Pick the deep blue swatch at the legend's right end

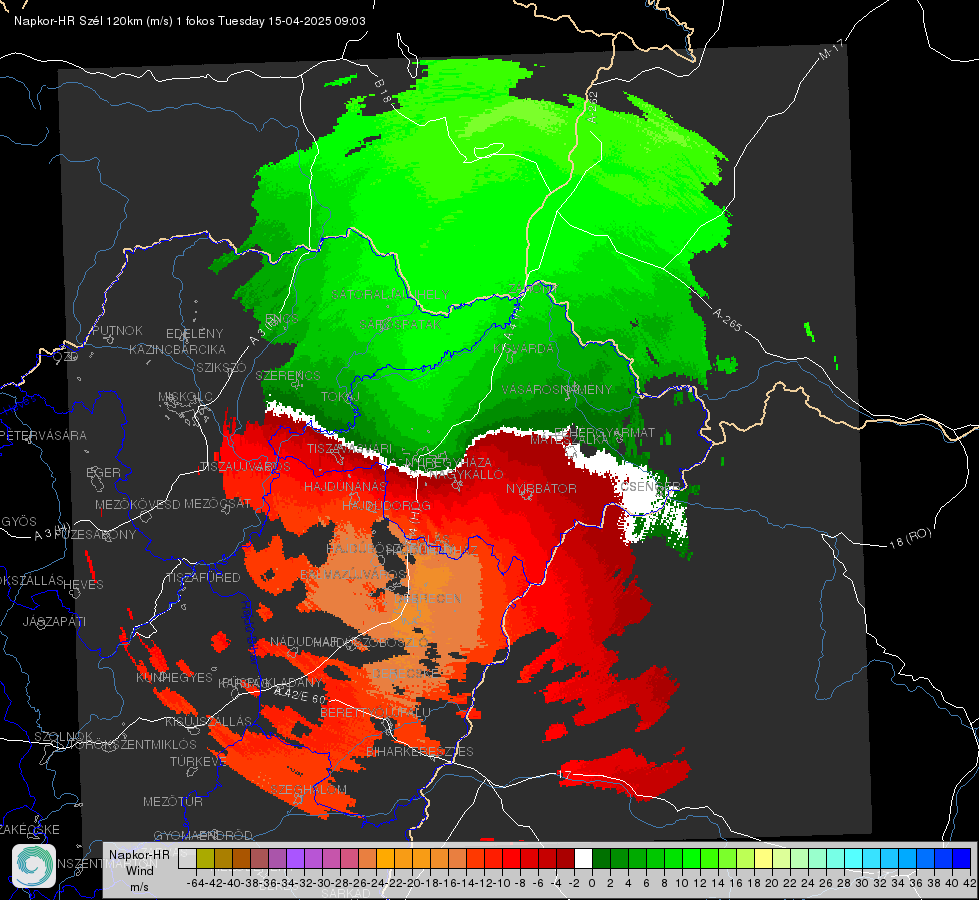coord(962,859)
